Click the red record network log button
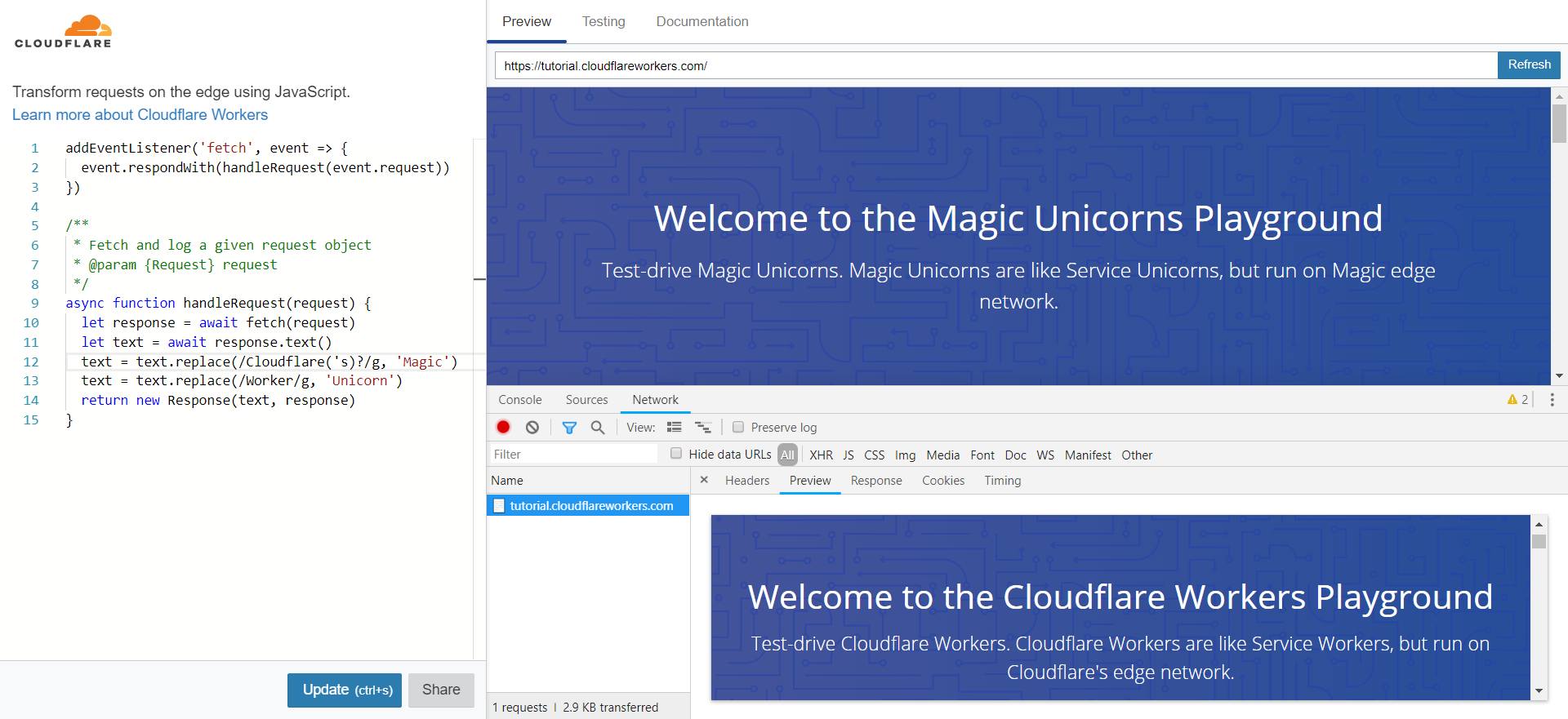Viewport: 1568px width, 719px height. 503,427
